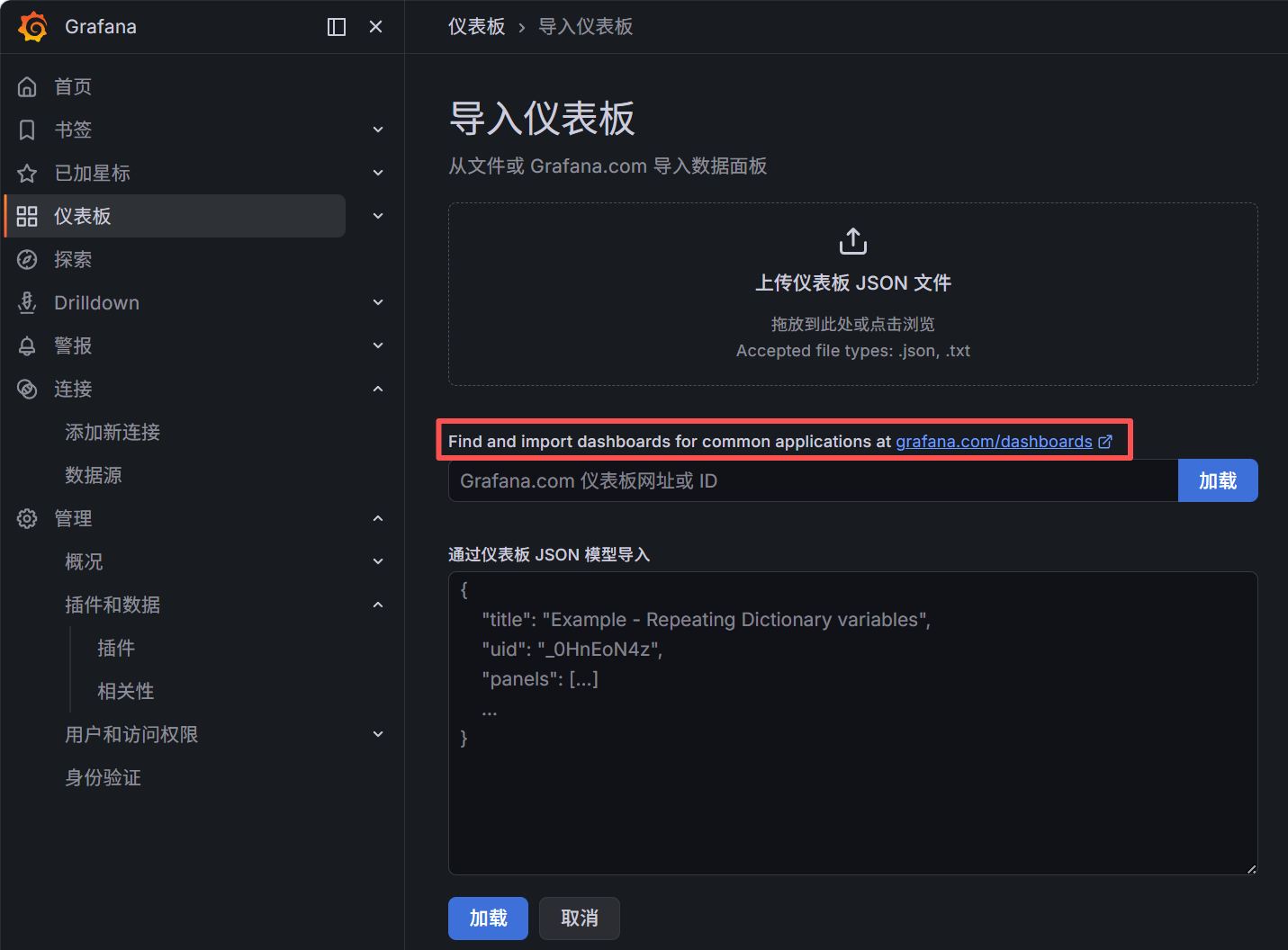This screenshot has height=950, width=1288.
Task: Open 已加星标 in the sidebar
Action: tap(92, 173)
